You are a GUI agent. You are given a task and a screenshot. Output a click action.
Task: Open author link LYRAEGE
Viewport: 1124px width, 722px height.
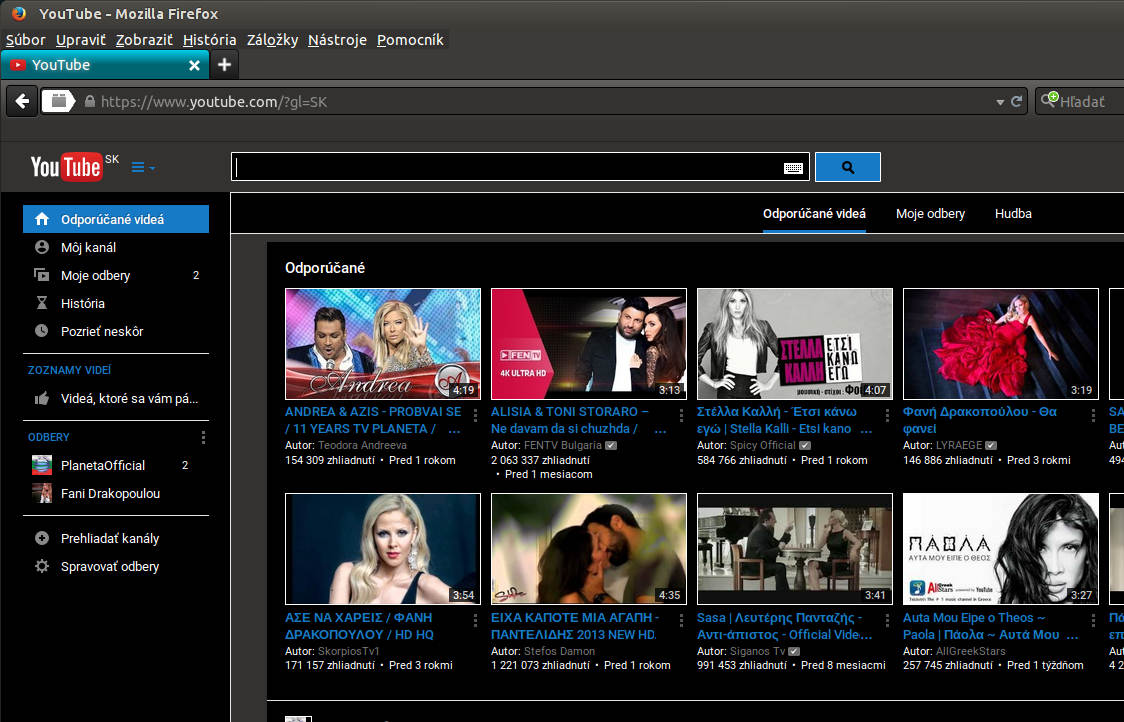(958, 445)
